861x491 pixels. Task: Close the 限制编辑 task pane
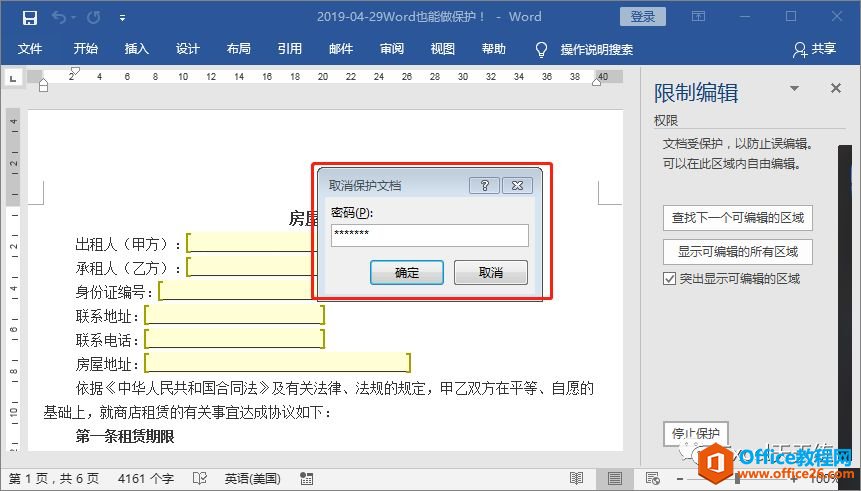click(x=836, y=89)
